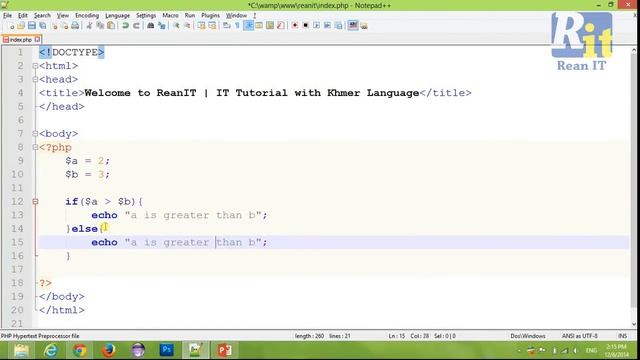The width and height of the screenshot is (640, 360).
Task: Collapse the if statement on line 12
Action: coord(35,202)
